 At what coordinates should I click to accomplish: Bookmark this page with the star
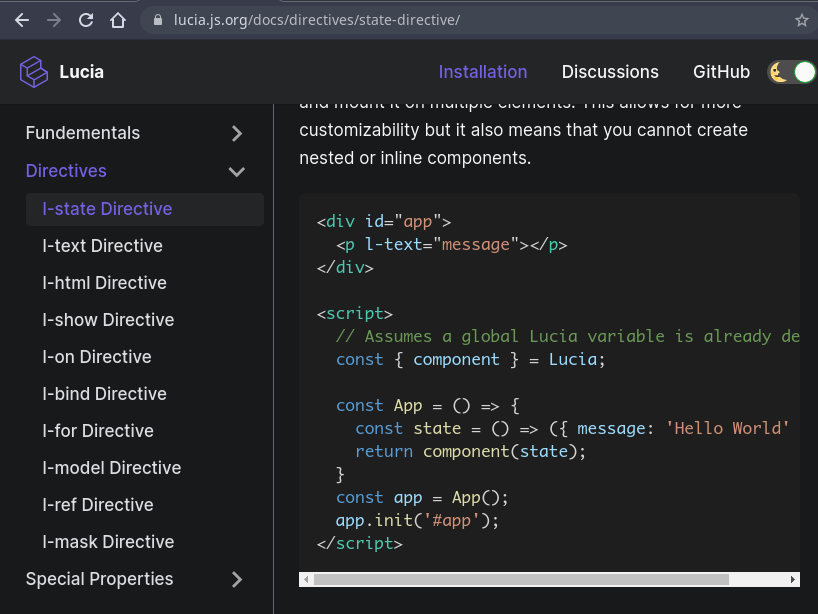coord(802,20)
